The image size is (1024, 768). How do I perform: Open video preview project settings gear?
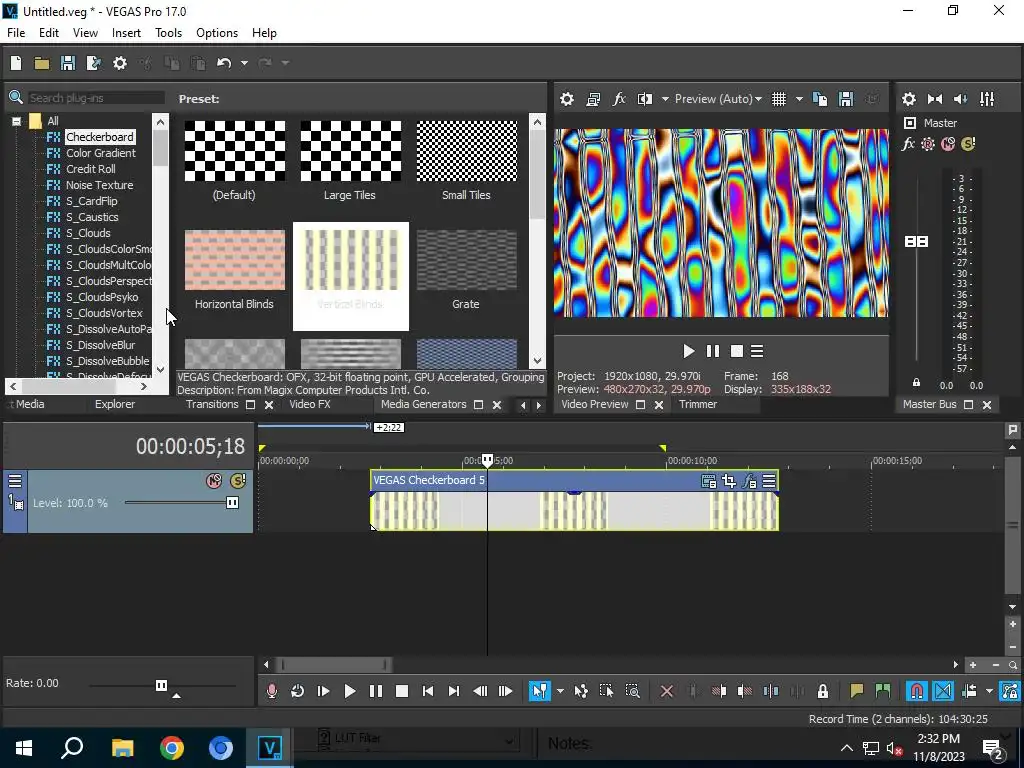click(567, 99)
